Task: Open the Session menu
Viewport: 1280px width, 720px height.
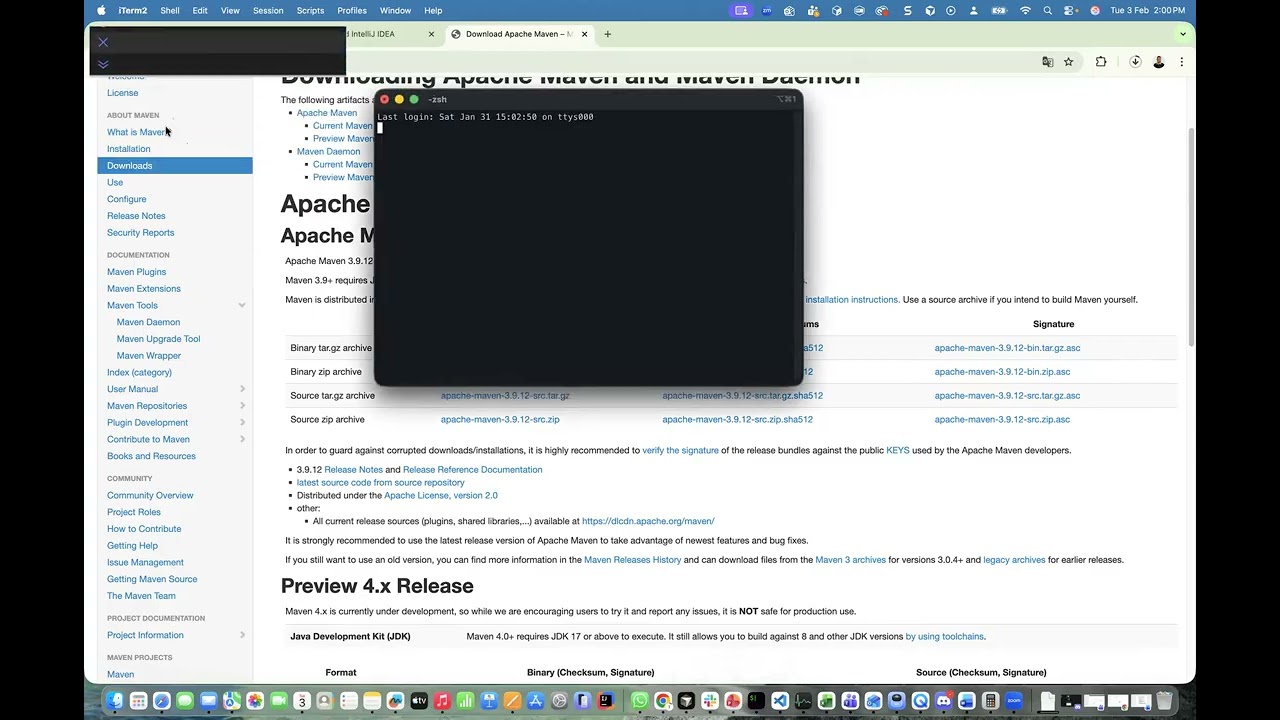Action: (x=268, y=10)
